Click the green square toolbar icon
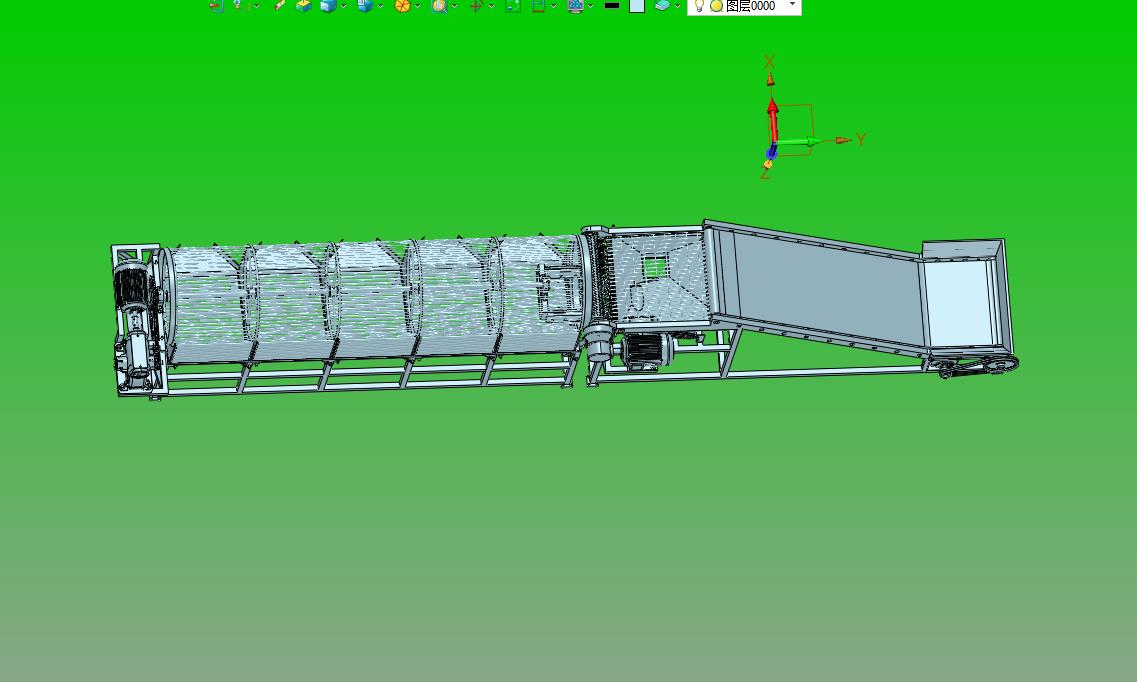The height and width of the screenshot is (682, 1137). click(513, 6)
